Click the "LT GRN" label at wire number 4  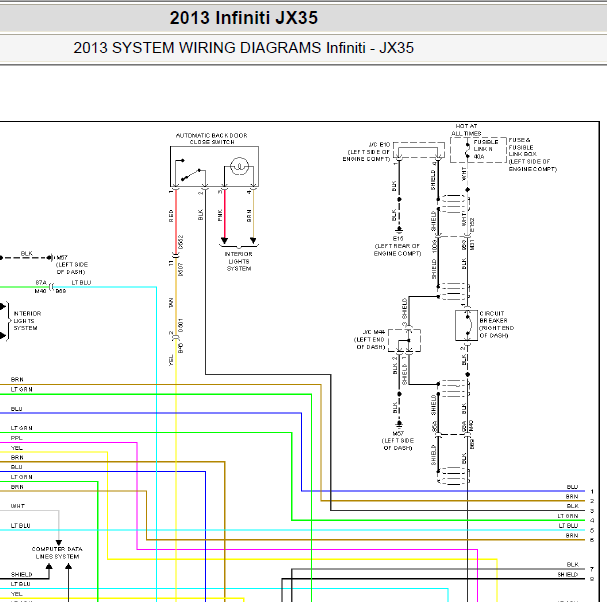(568, 516)
